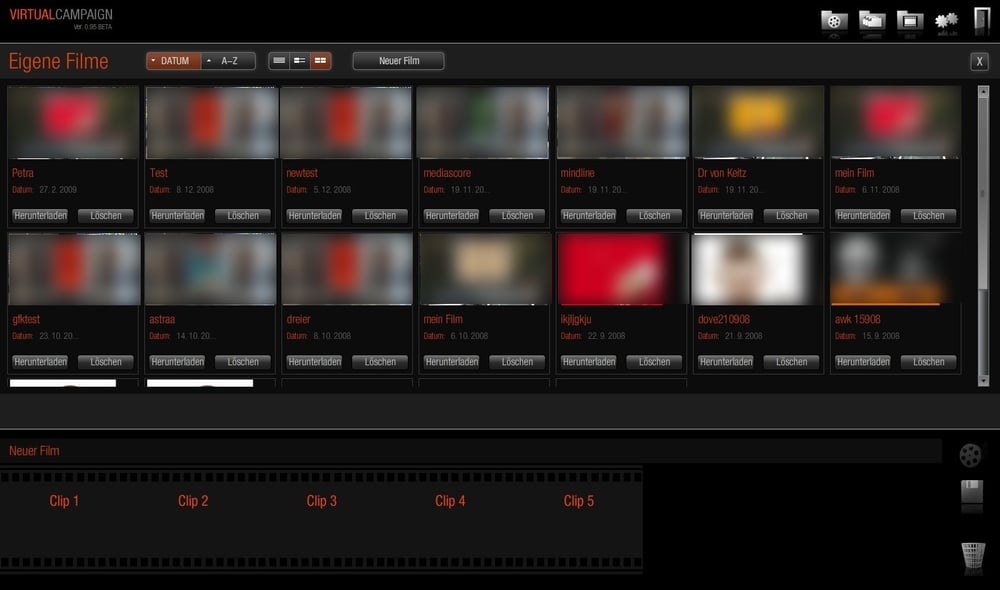Click the Neuer Film button
Image resolution: width=1000 pixels, height=590 pixels.
pos(399,61)
